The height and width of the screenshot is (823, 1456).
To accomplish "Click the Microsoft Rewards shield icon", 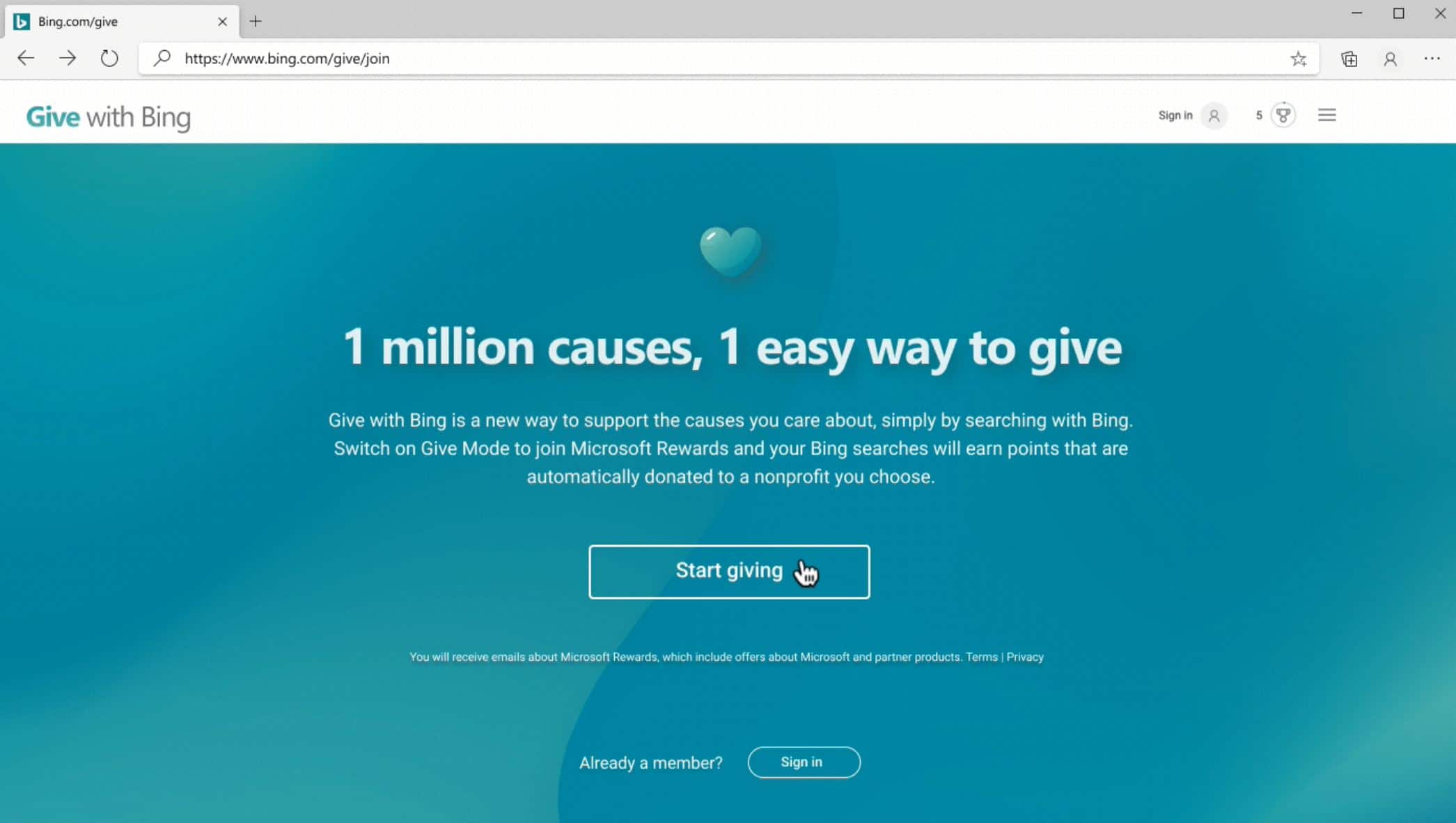I will (1283, 115).
